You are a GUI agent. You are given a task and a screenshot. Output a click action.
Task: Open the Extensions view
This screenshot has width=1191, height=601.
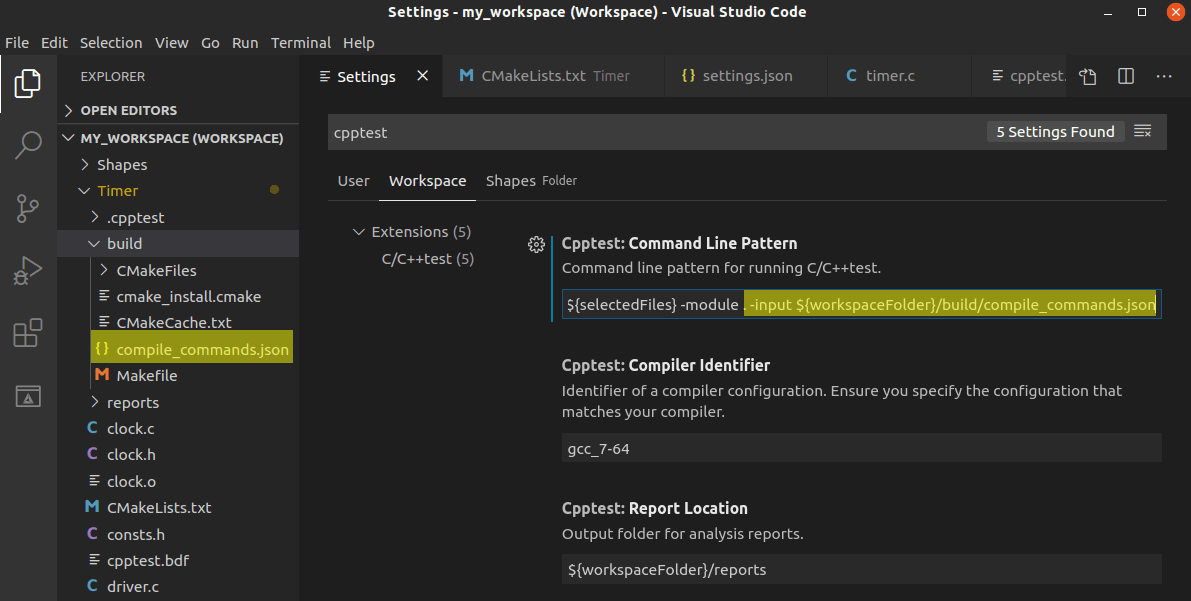click(28, 333)
